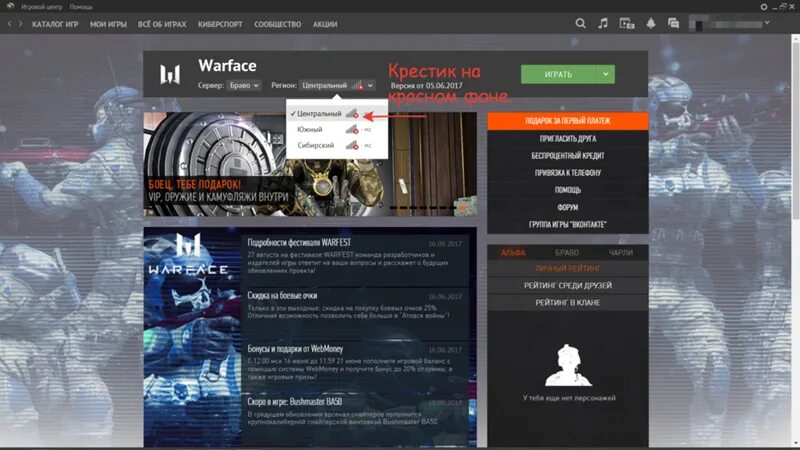Select РЕЙТИНГ В КЛАНЕ
This screenshot has height=450, width=800.
pyautogui.click(x=568, y=303)
